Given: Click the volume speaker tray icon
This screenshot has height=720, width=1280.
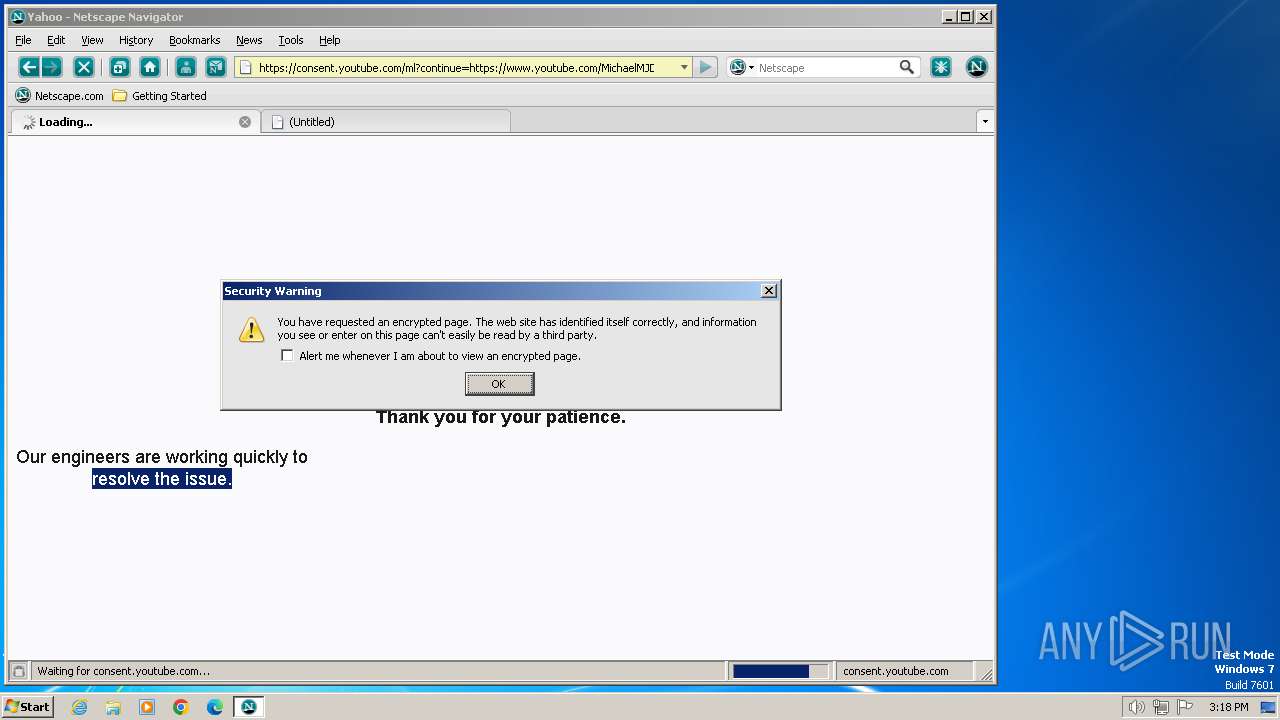Looking at the screenshot, I should pos(1136,707).
